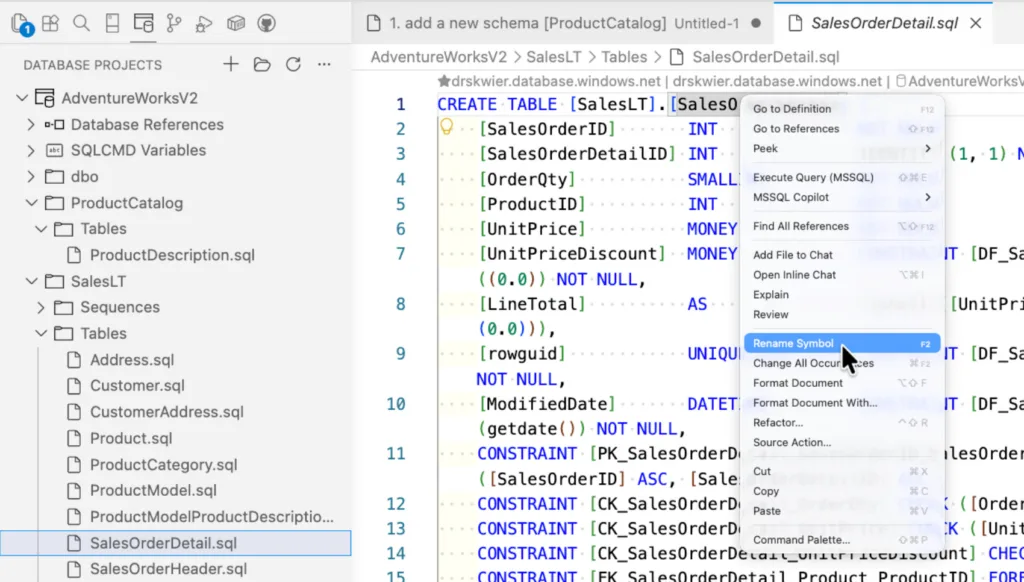
Task: Expand the Database References node
Action: 31,125
